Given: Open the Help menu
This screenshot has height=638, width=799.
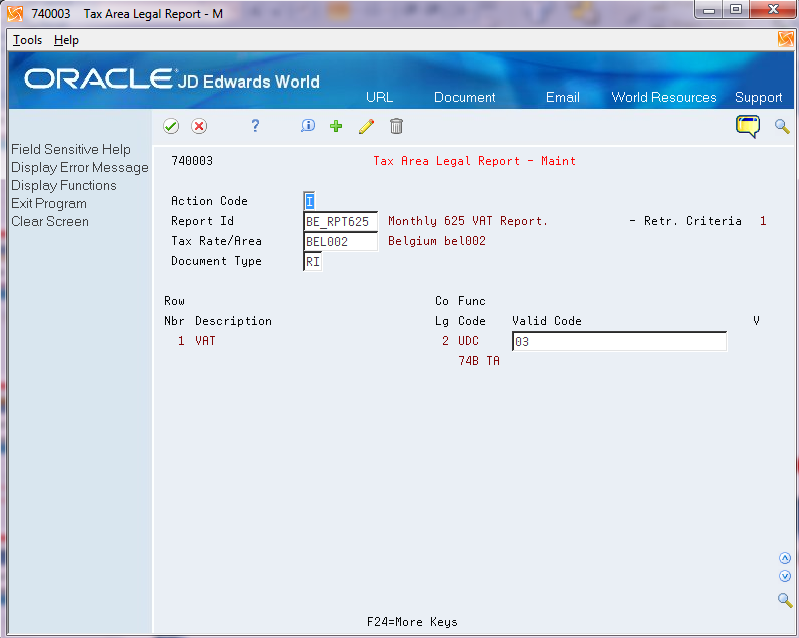Looking at the screenshot, I should click(66, 40).
